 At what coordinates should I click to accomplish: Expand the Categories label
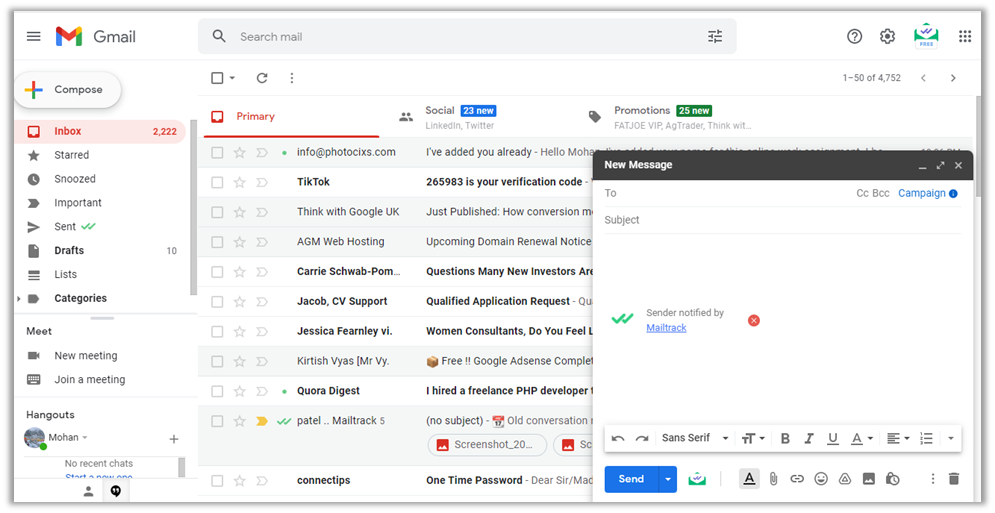(18, 298)
